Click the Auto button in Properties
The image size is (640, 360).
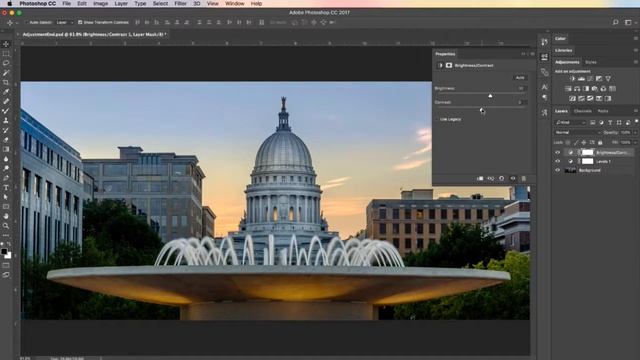click(520, 78)
